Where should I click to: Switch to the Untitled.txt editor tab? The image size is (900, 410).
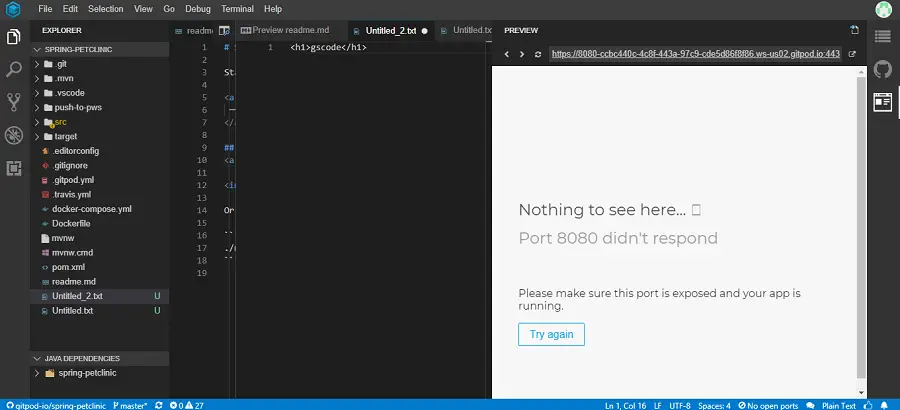click(x=465, y=30)
